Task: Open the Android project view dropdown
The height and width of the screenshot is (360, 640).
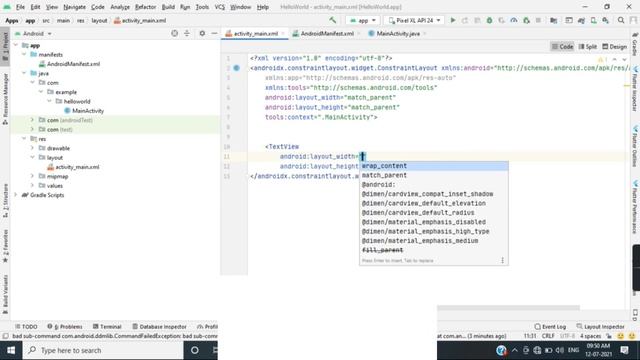Action: click(33, 33)
